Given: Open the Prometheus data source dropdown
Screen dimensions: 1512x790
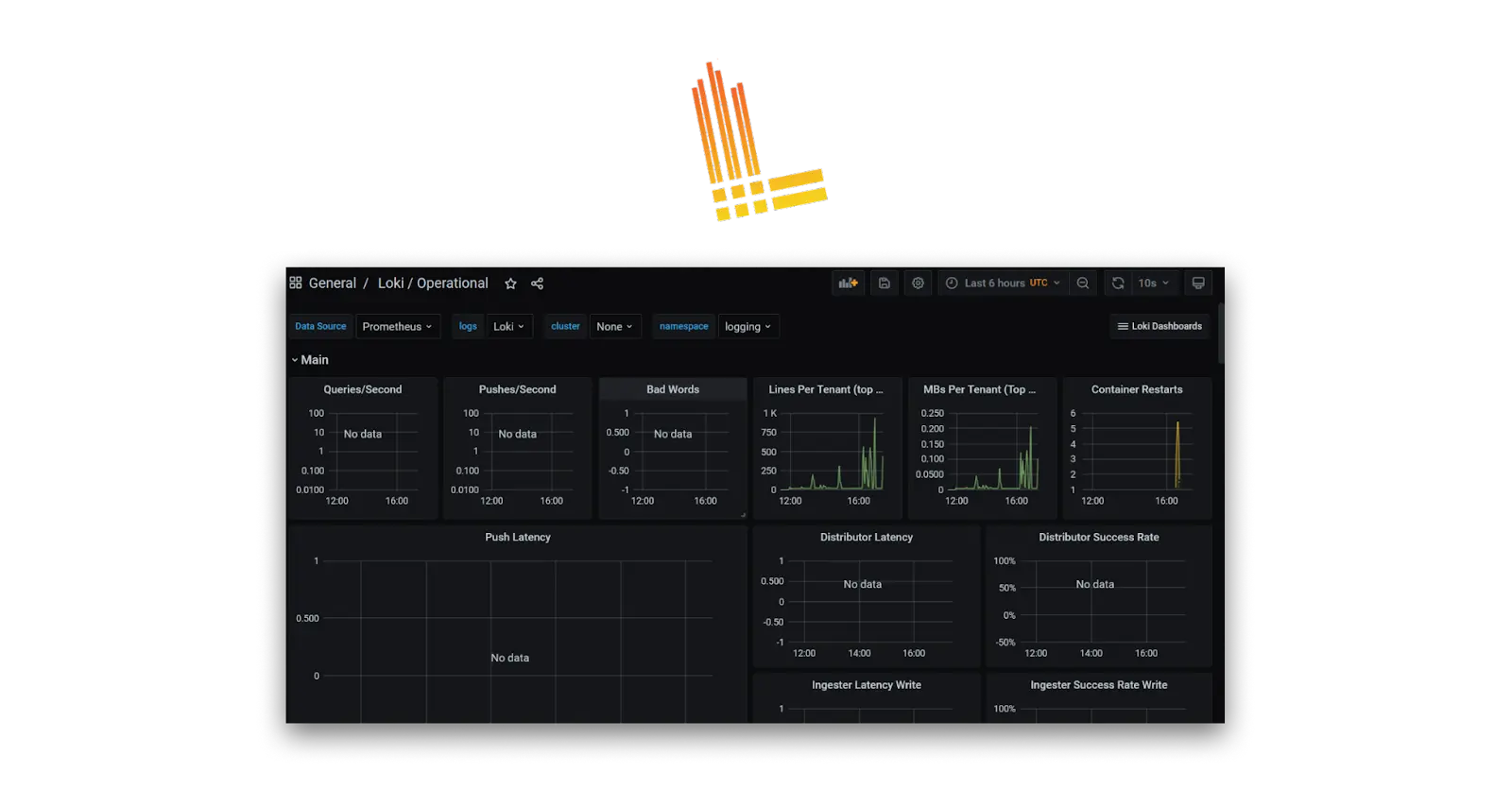Looking at the screenshot, I should click(397, 326).
